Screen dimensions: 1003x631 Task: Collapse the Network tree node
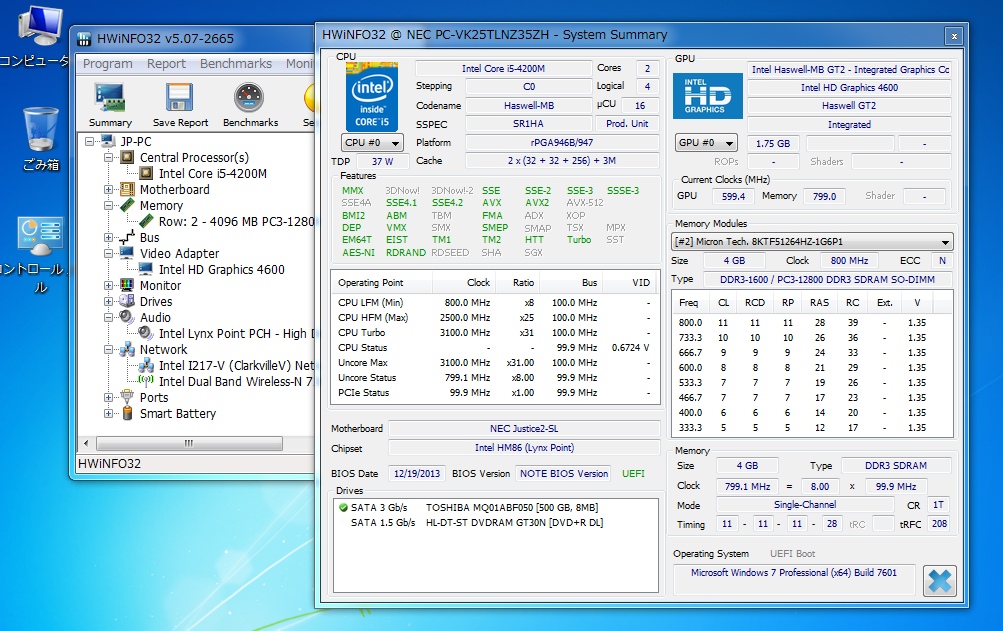[108, 349]
